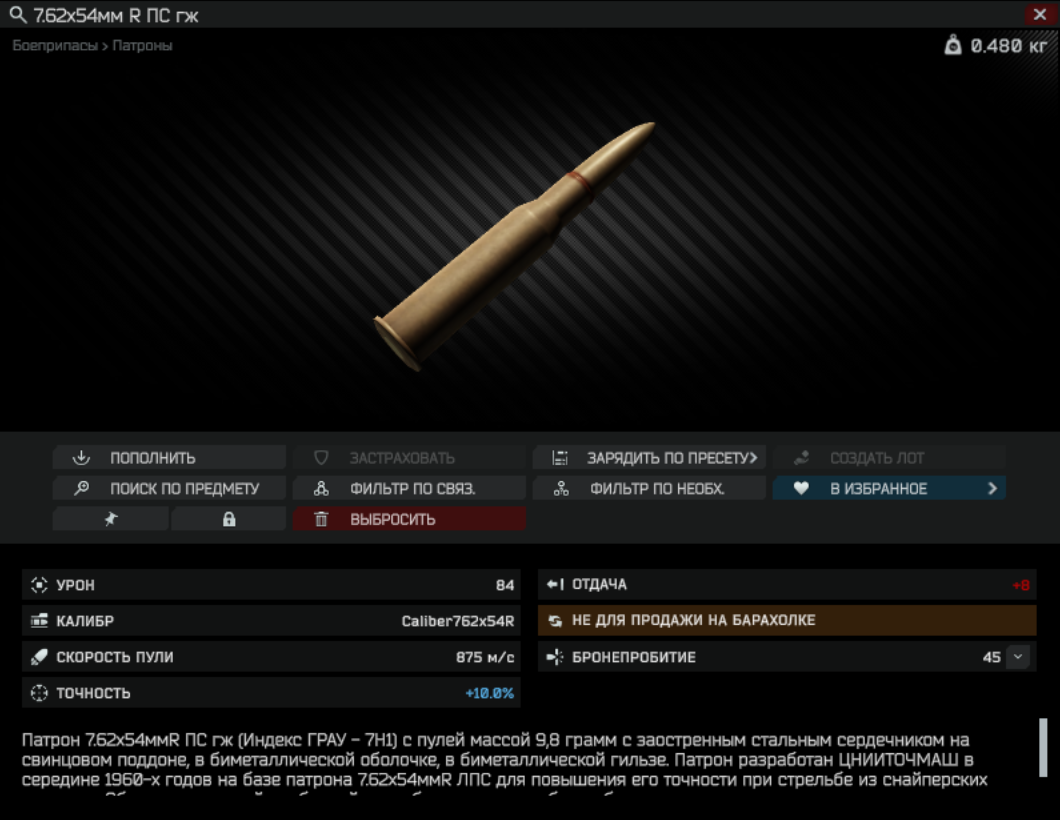Click the download icon on Пополнить
Image resolution: width=1060 pixels, height=820 pixels.
pos(81,458)
